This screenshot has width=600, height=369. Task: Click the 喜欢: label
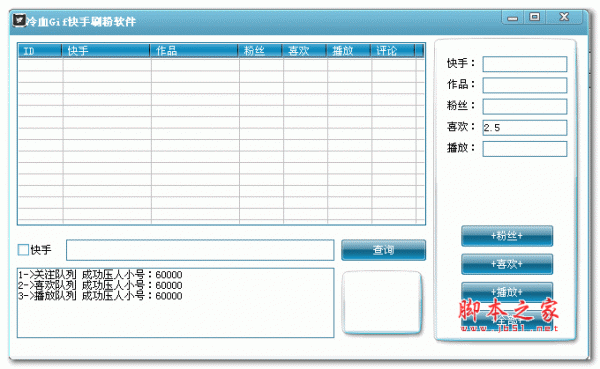coord(461,126)
